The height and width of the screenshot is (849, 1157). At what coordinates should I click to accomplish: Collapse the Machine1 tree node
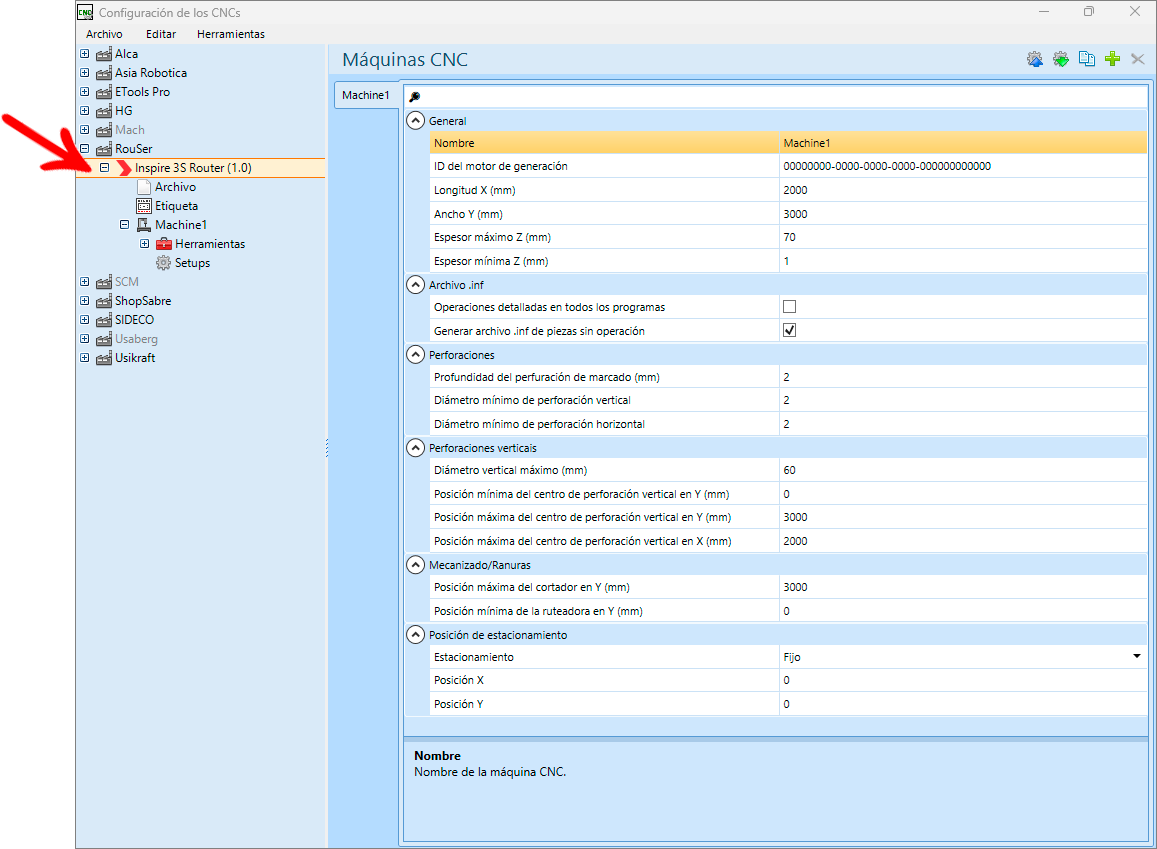[x=125, y=225]
